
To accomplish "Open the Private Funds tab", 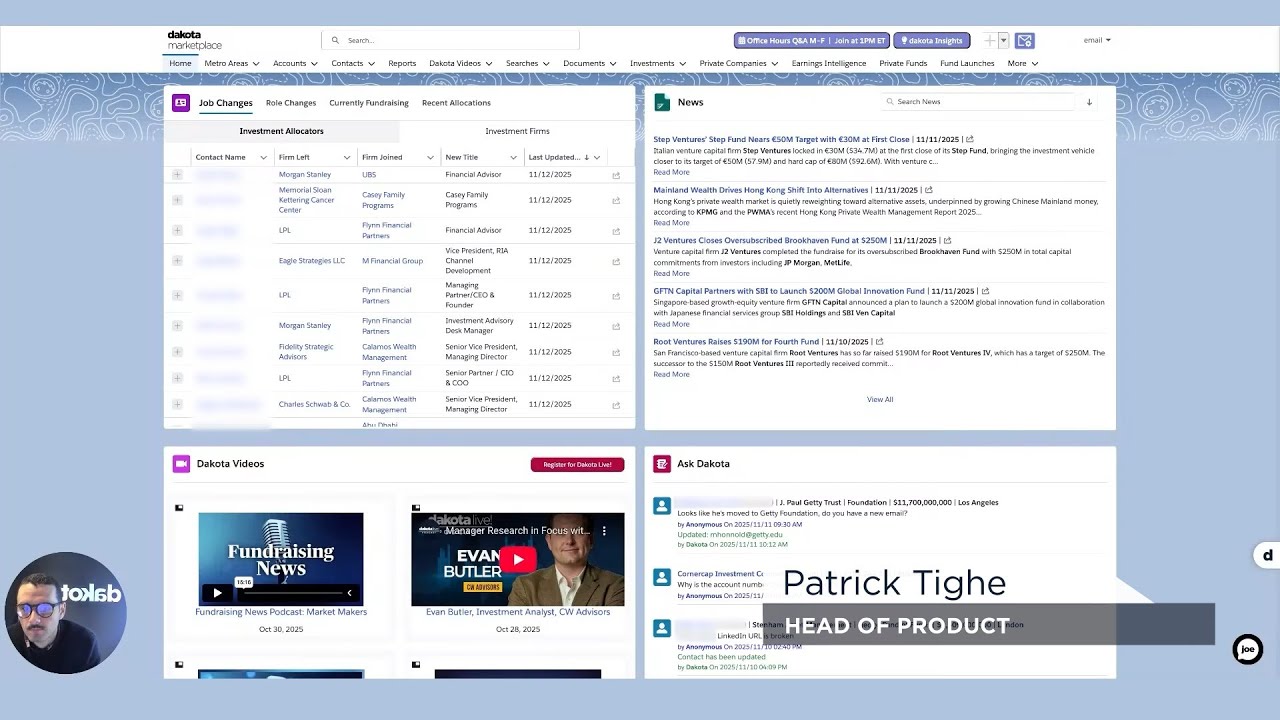I will click(903, 63).
